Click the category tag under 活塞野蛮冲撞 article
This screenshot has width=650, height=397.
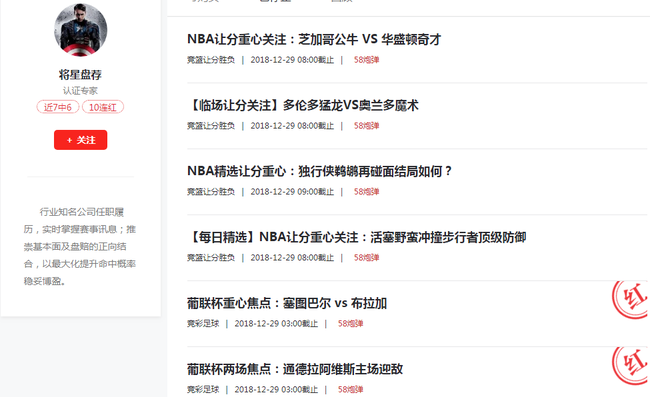pyautogui.click(x=211, y=257)
